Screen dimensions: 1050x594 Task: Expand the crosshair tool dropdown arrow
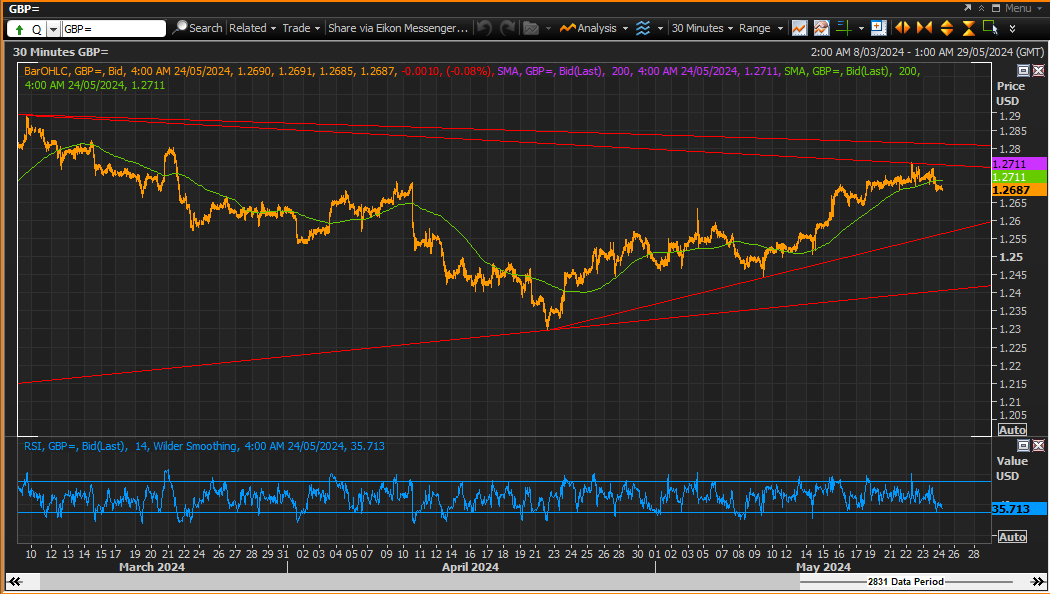861,29
